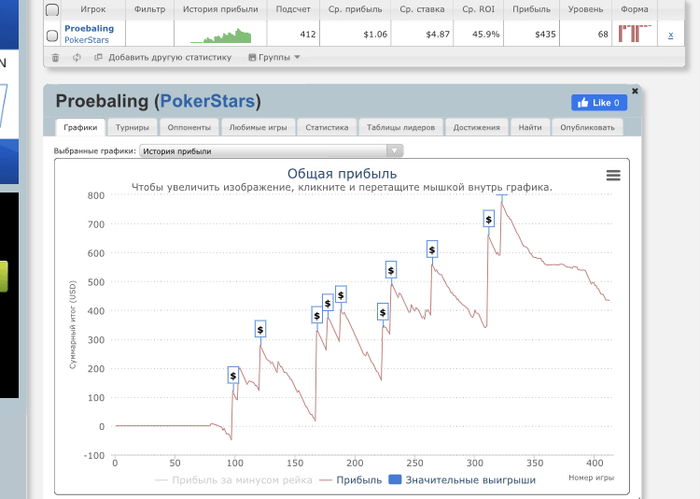Click the '$1.06' average profit cell
The height and width of the screenshot is (499, 700).
point(355,34)
